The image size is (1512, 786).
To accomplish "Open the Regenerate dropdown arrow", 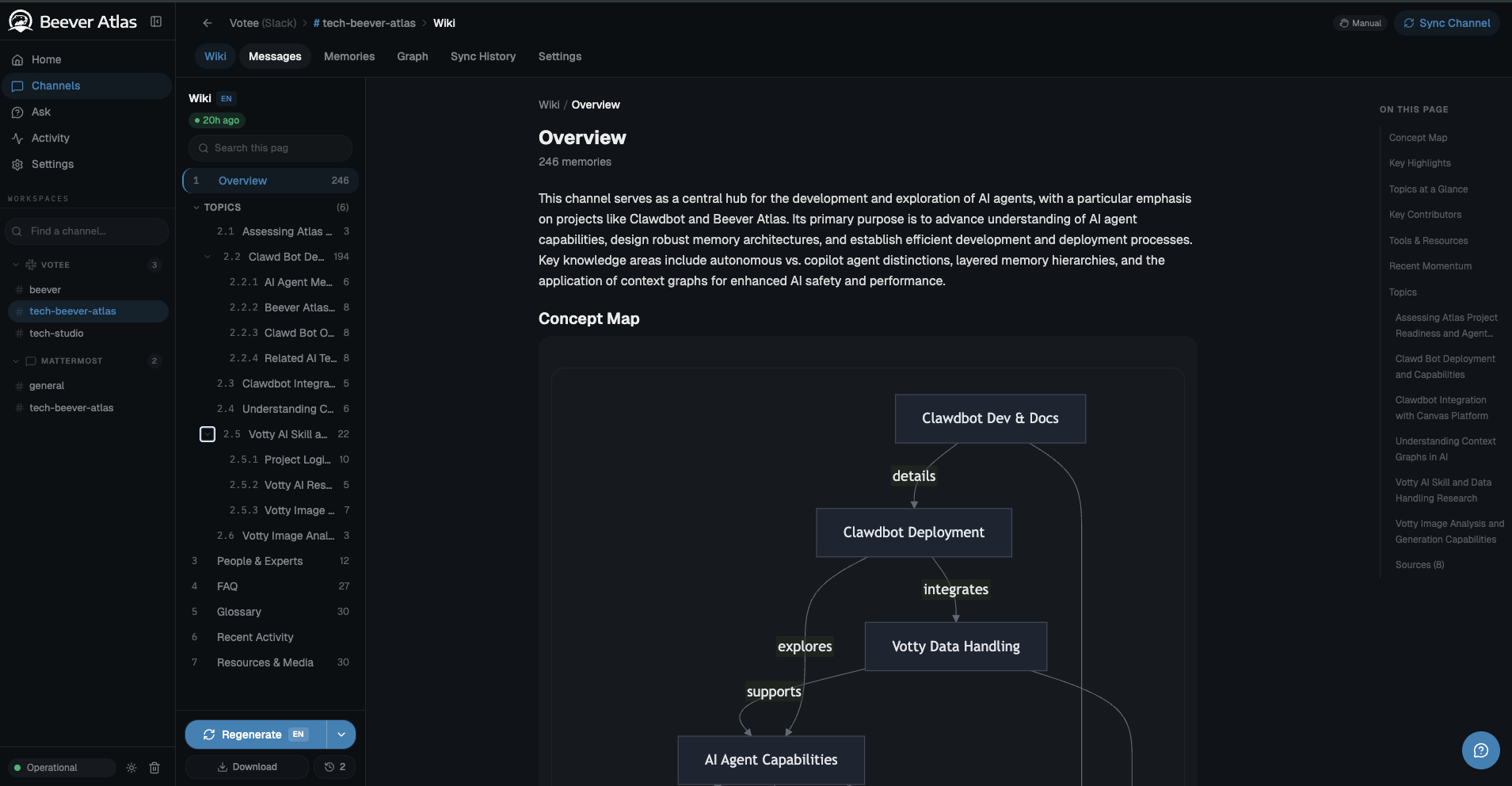I will point(341,734).
